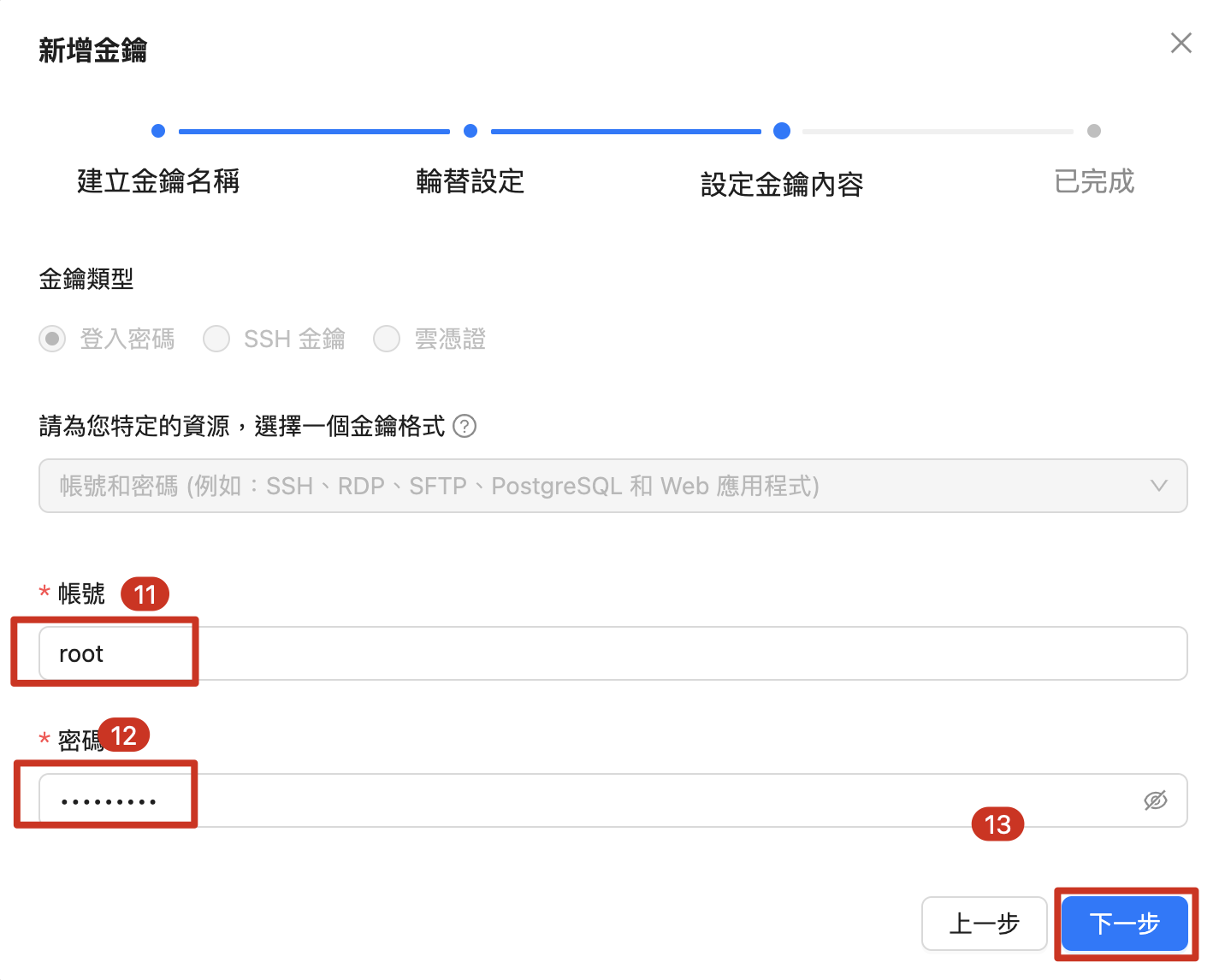Viewport: 1225px width, 980px height.
Task: Click the 已完成 step label
Action: pyautogui.click(x=1093, y=181)
